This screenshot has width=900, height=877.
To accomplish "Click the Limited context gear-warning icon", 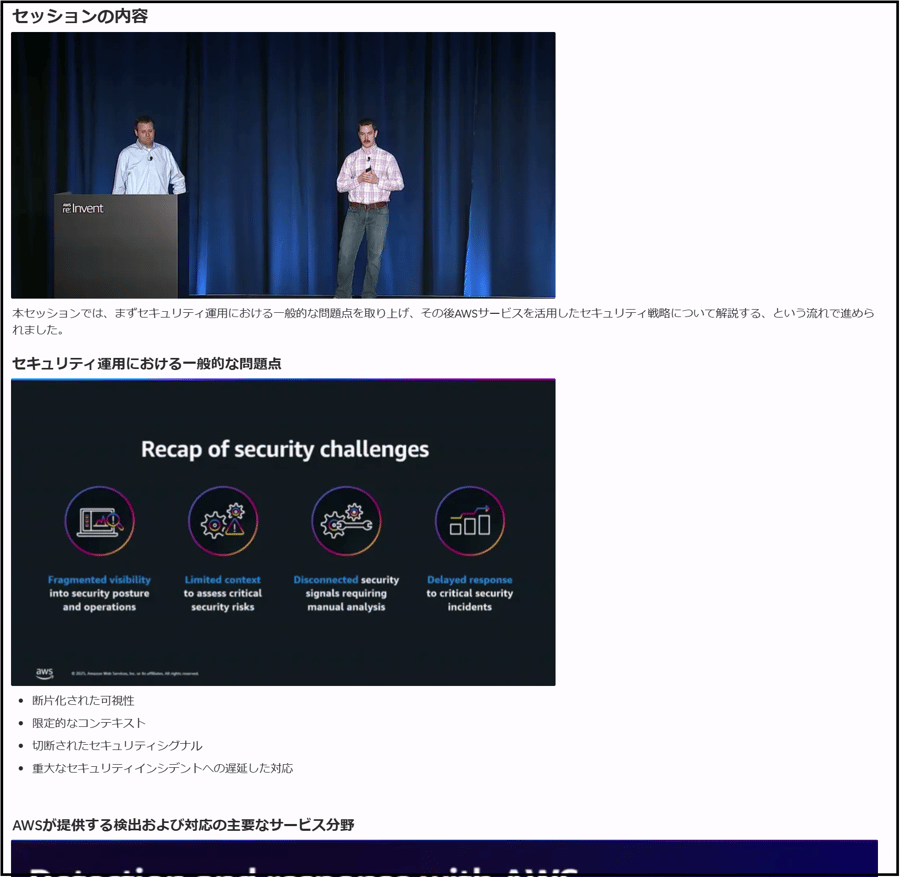I will tap(223, 520).
